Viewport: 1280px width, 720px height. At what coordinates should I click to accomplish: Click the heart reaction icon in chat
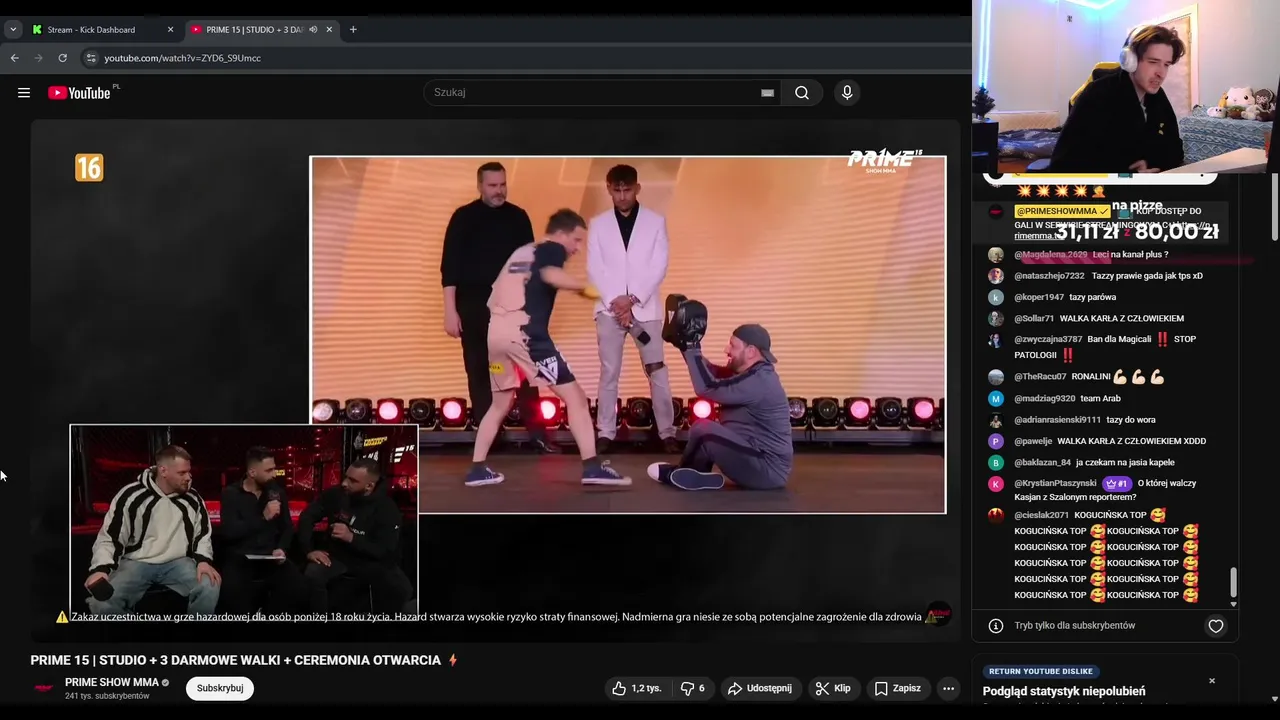tap(1216, 626)
